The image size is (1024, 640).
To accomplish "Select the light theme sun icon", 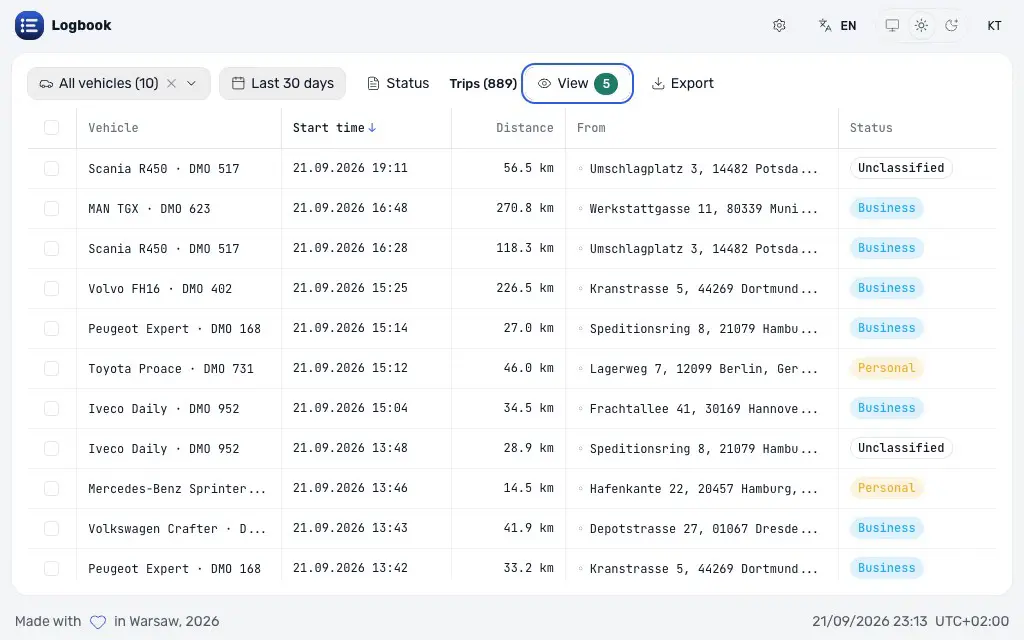I will coord(921,25).
